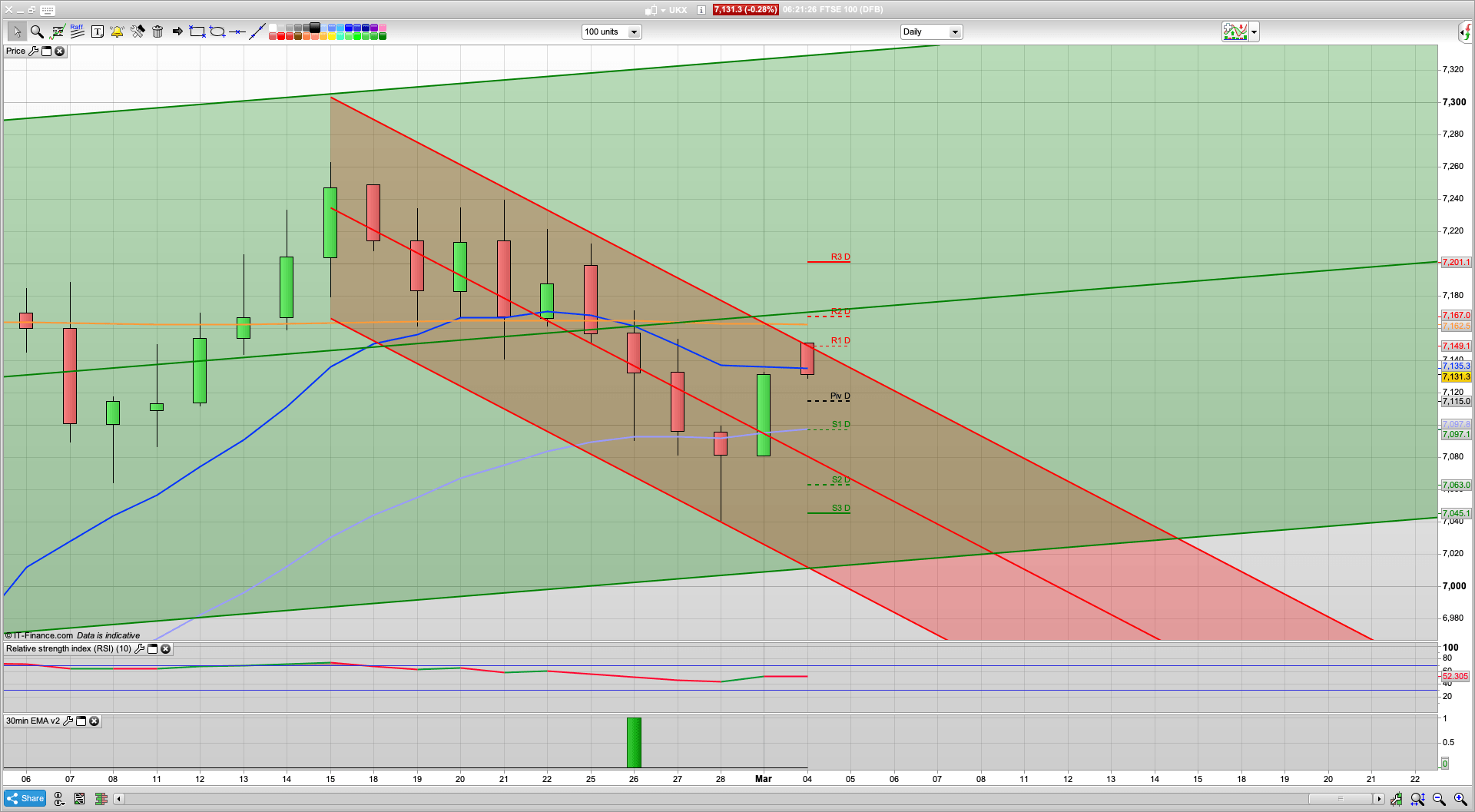The image size is (1475, 812).
Task: Move timeline left with the arrow
Action: point(118,799)
